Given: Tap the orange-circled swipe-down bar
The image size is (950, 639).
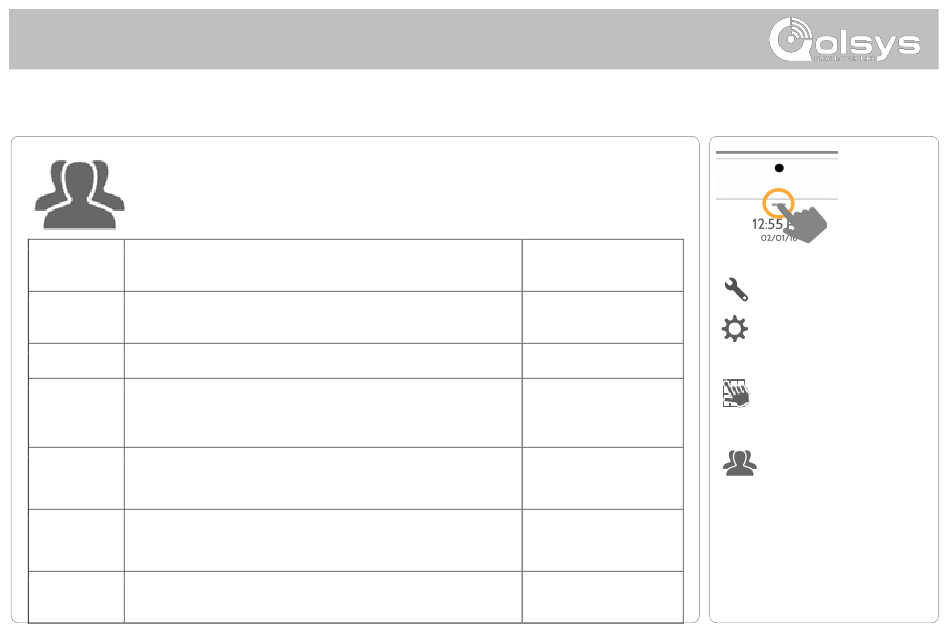Looking at the screenshot, I should [778, 203].
